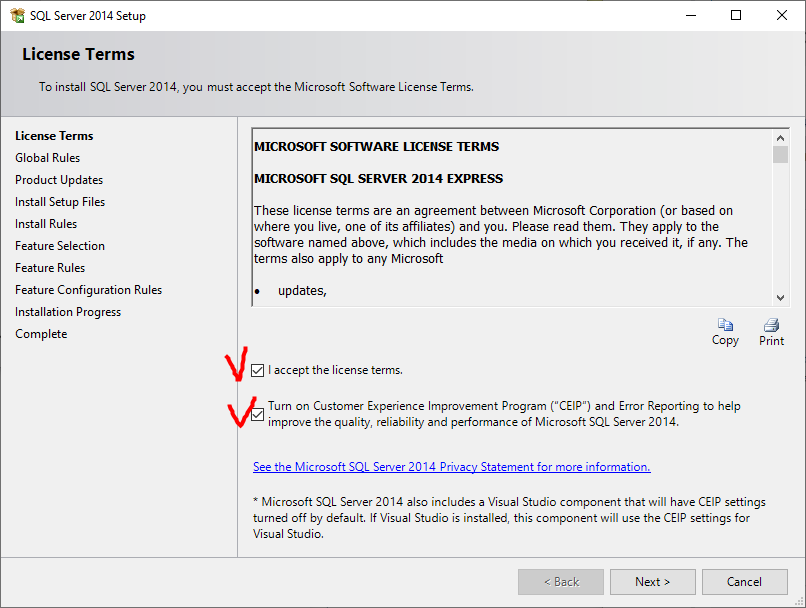
Task: Select License Terms step in sidebar
Action: click(54, 136)
